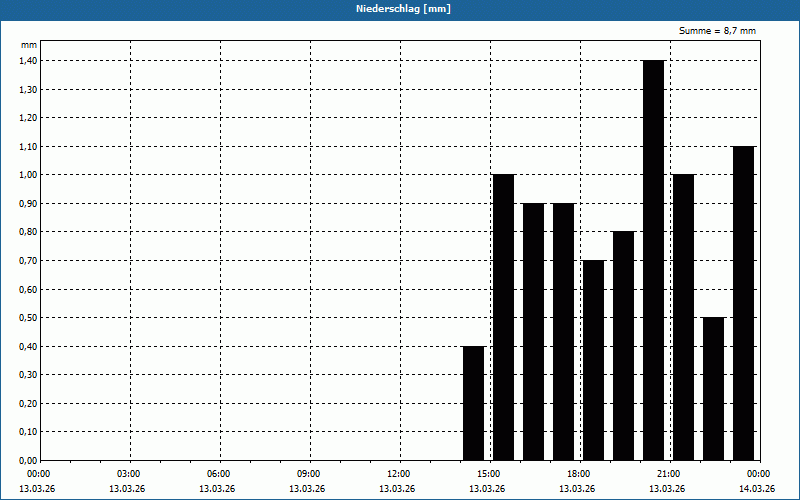Select the 06:00 time axis label
This screenshot has height=500, width=800.
pyautogui.click(x=219, y=473)
